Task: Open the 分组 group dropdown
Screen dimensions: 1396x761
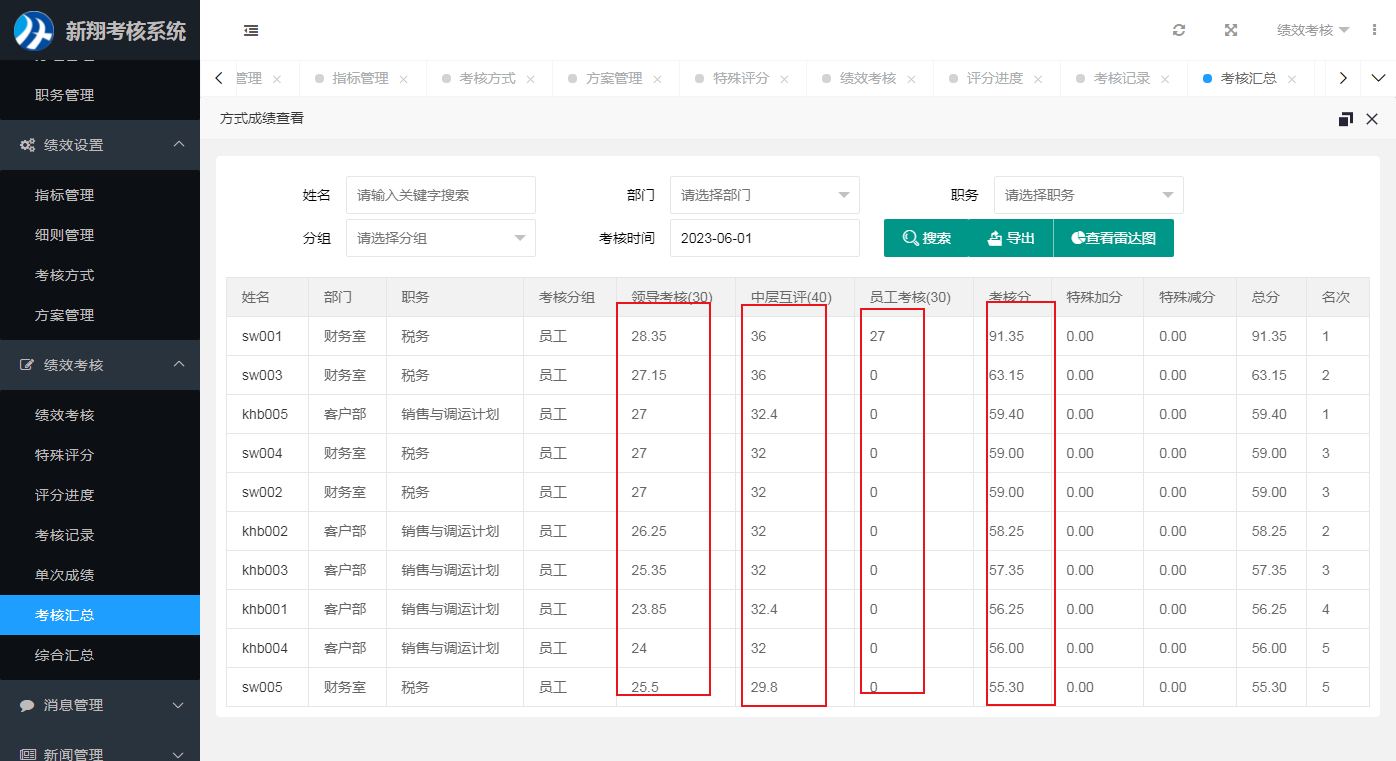Action: point(440,238)
